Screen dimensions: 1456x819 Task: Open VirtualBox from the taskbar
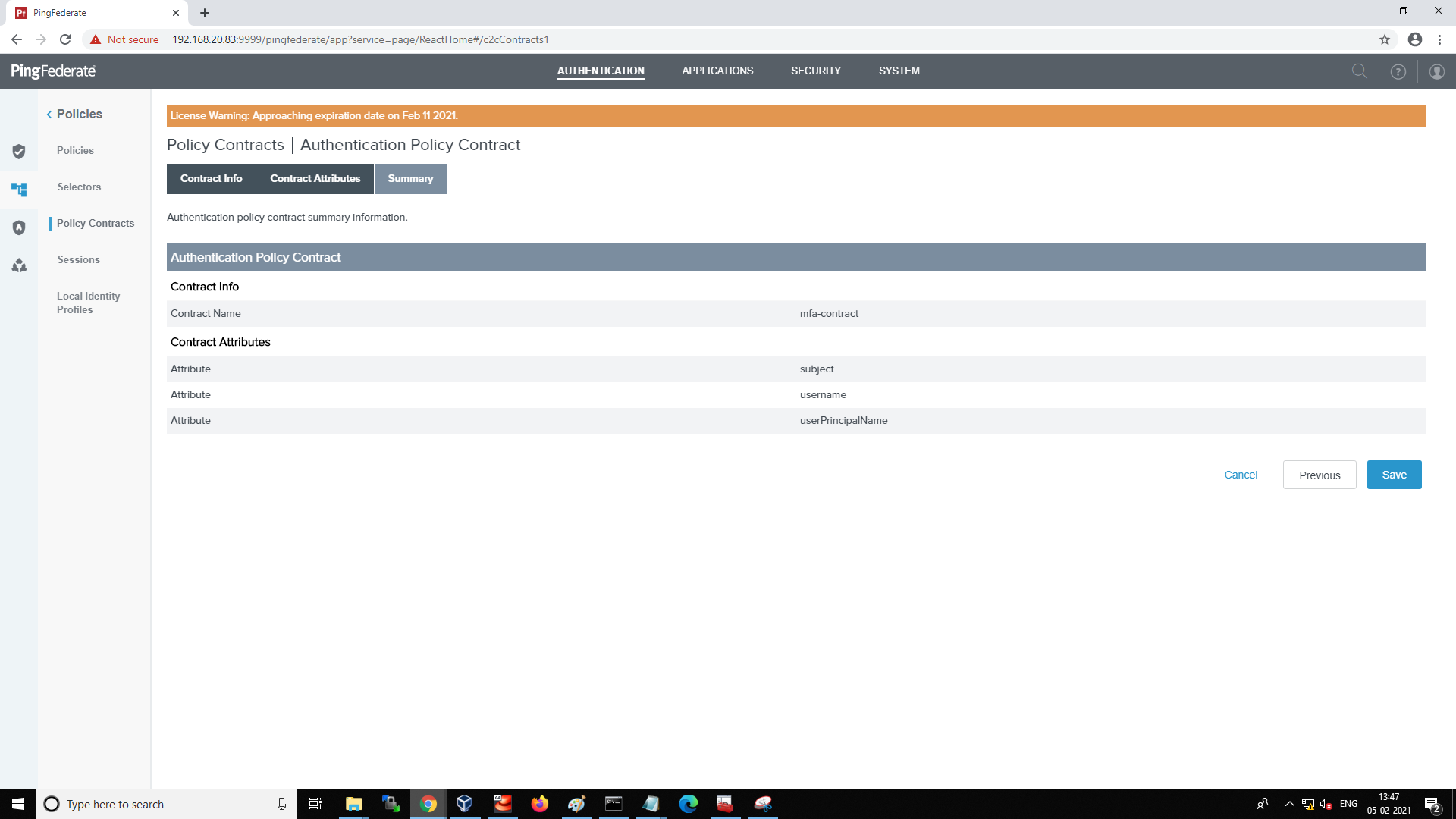tap(465, 804)
